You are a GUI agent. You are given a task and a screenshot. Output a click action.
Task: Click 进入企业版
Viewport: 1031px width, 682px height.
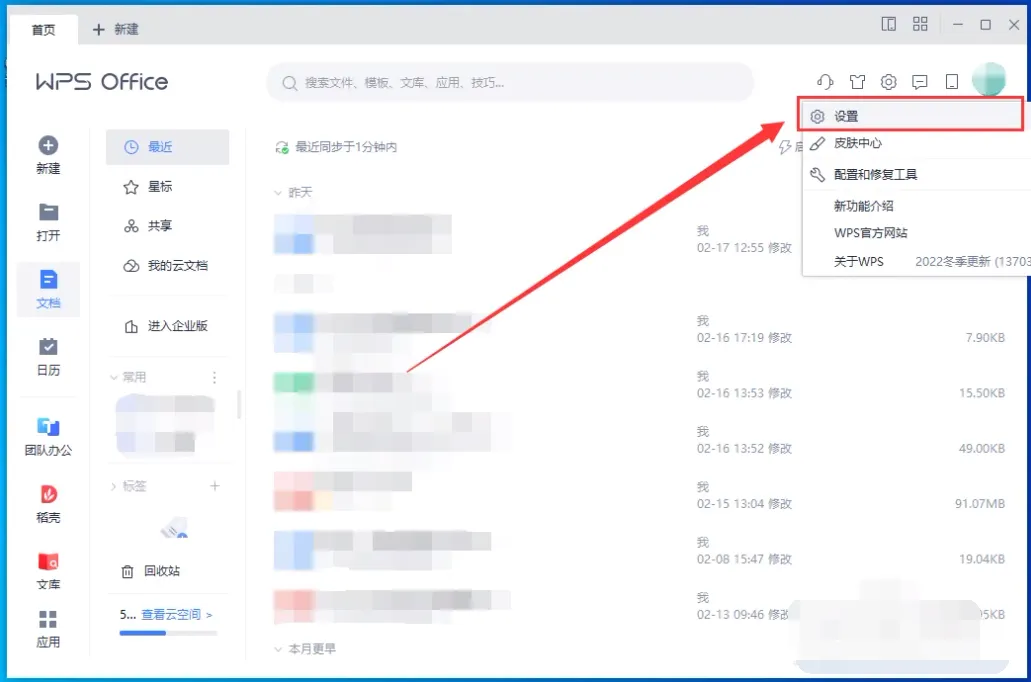pos(168,326)
